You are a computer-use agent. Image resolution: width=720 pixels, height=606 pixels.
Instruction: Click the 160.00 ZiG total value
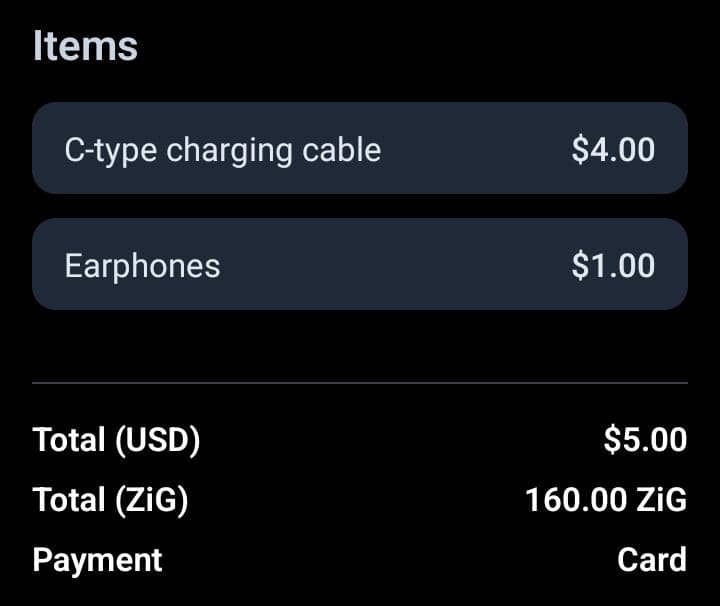click(606, 499)
